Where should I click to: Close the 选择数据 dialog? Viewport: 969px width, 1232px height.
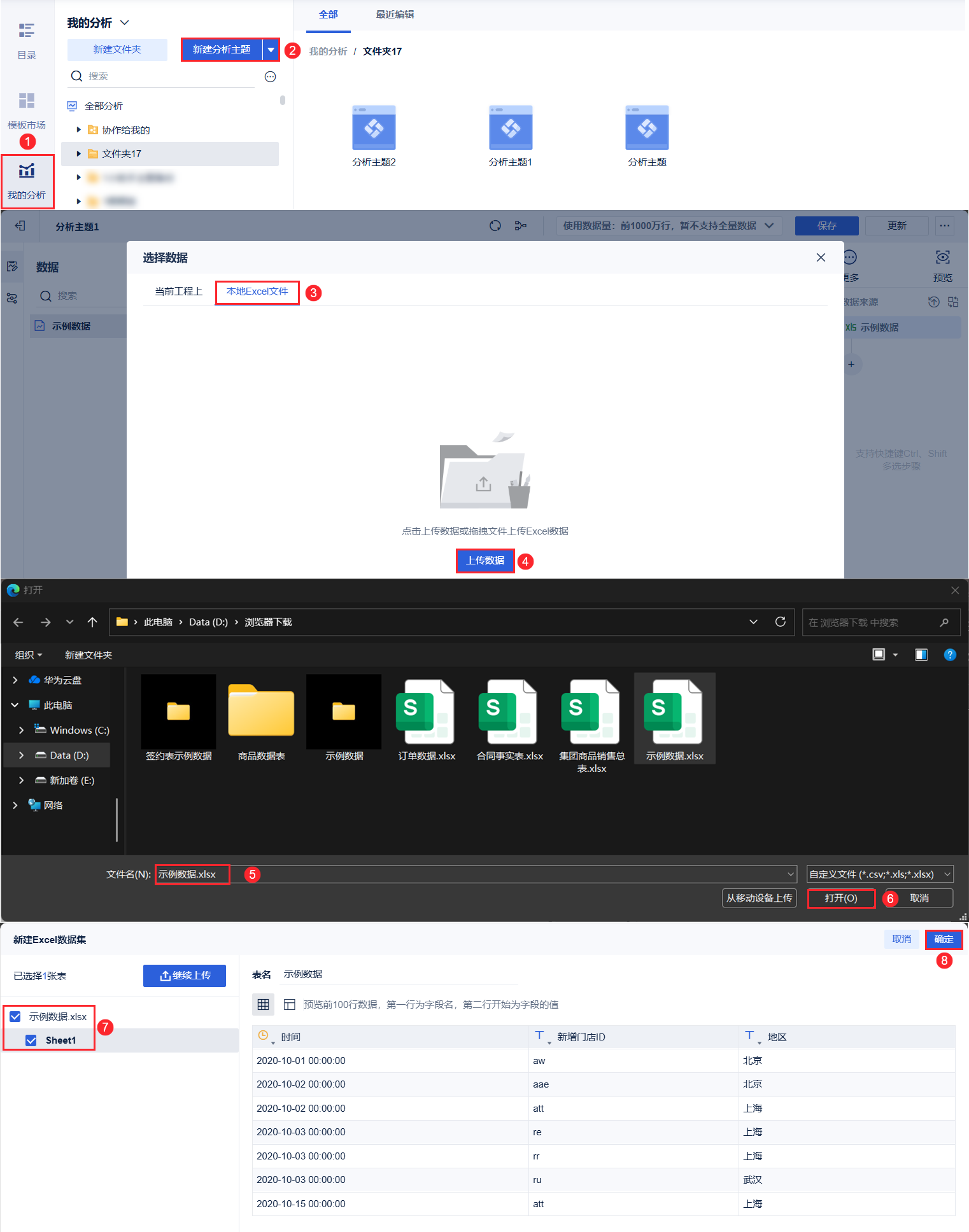tap(821, 257)
